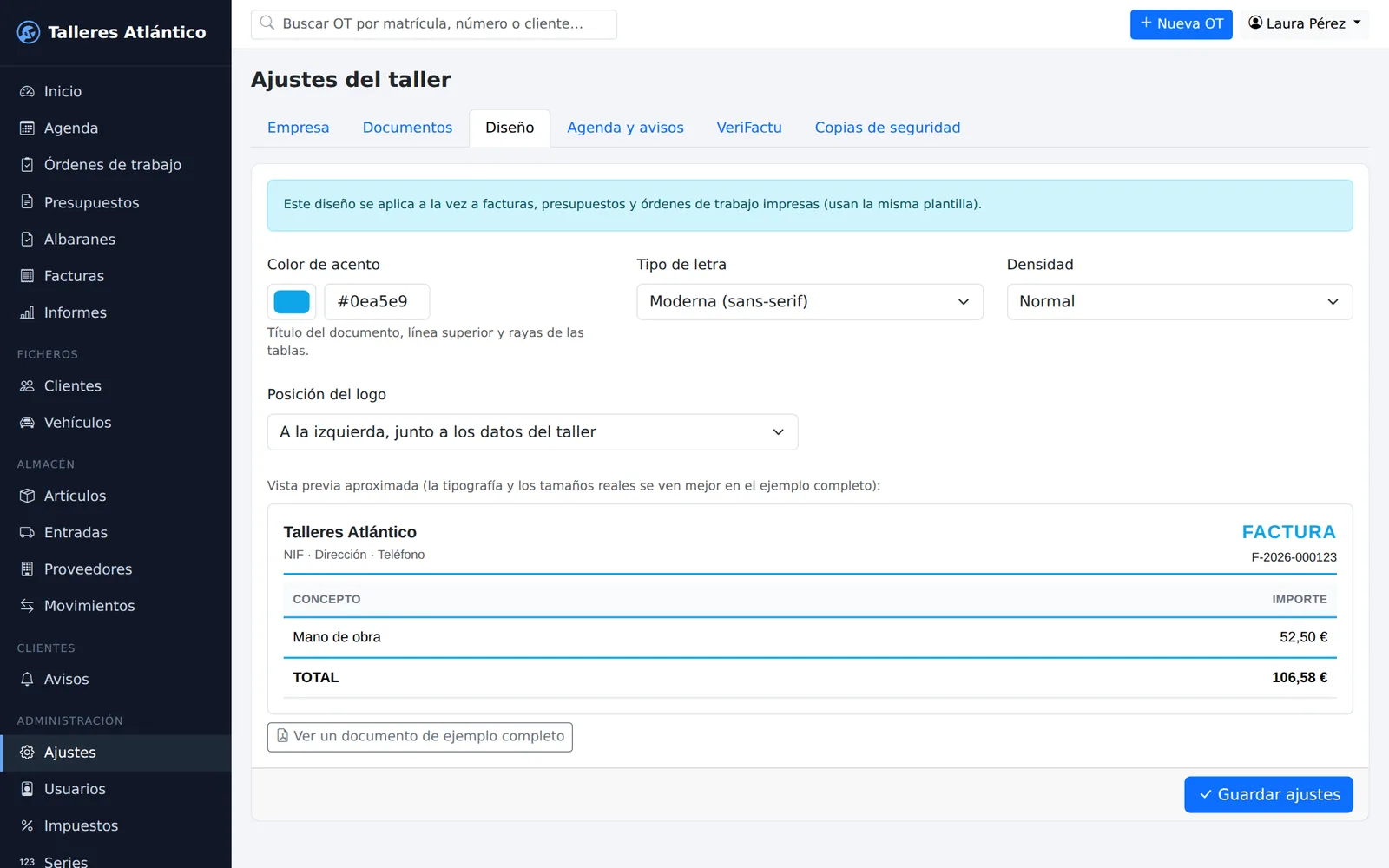Viewport: 1389px width, 868px height.
Task: Click the Proveedores building icon
Action: [x=27, y=569]
